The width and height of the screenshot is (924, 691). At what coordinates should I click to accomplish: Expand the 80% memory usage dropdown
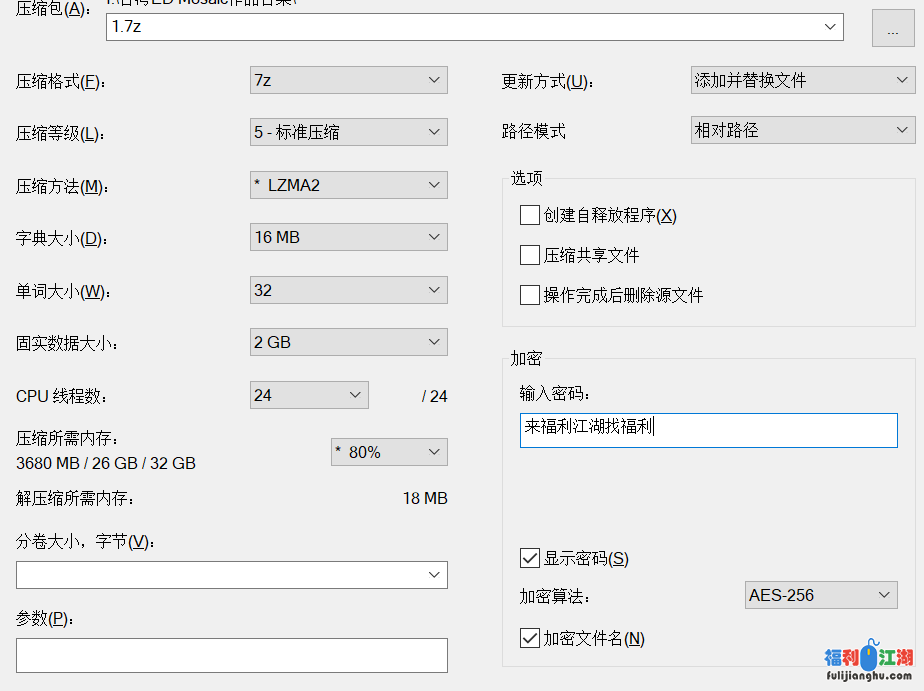tap(389, 452)
